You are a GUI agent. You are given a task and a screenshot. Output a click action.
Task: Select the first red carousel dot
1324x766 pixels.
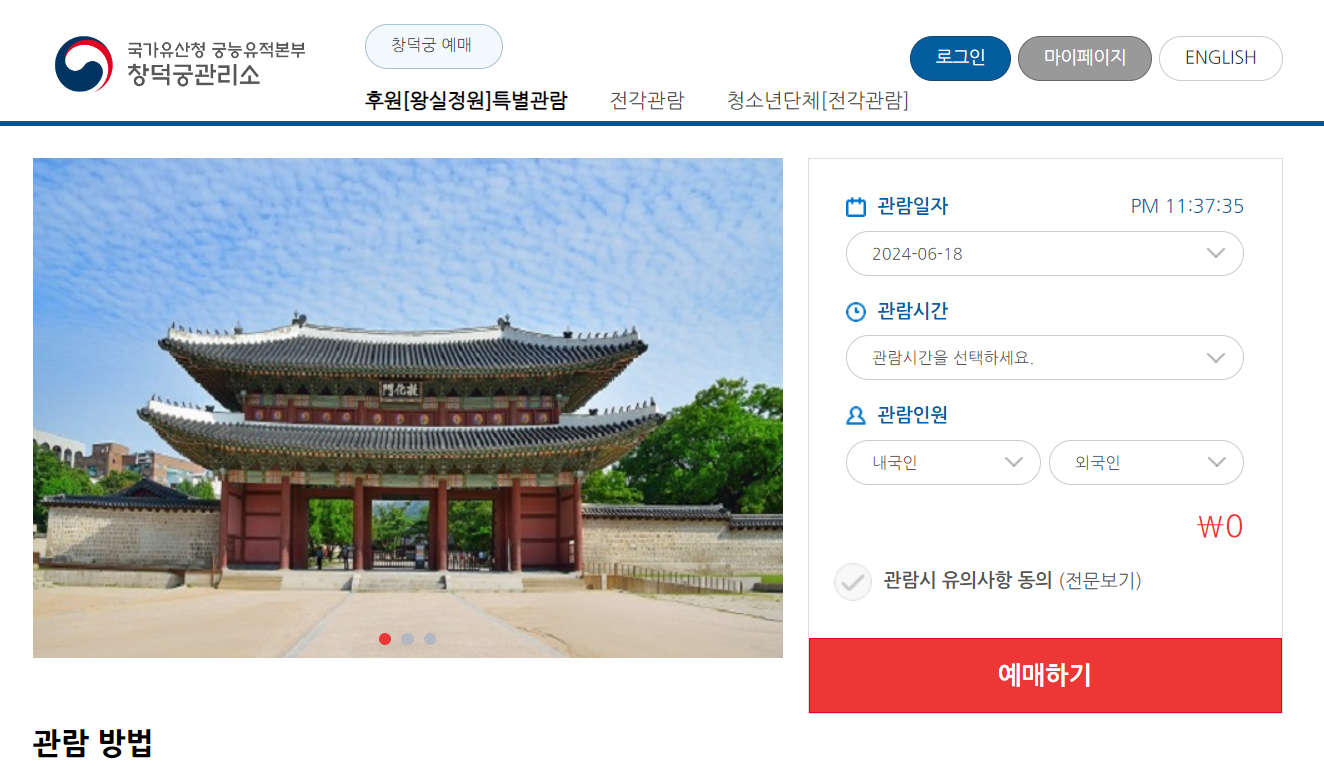tap(385, 639)
